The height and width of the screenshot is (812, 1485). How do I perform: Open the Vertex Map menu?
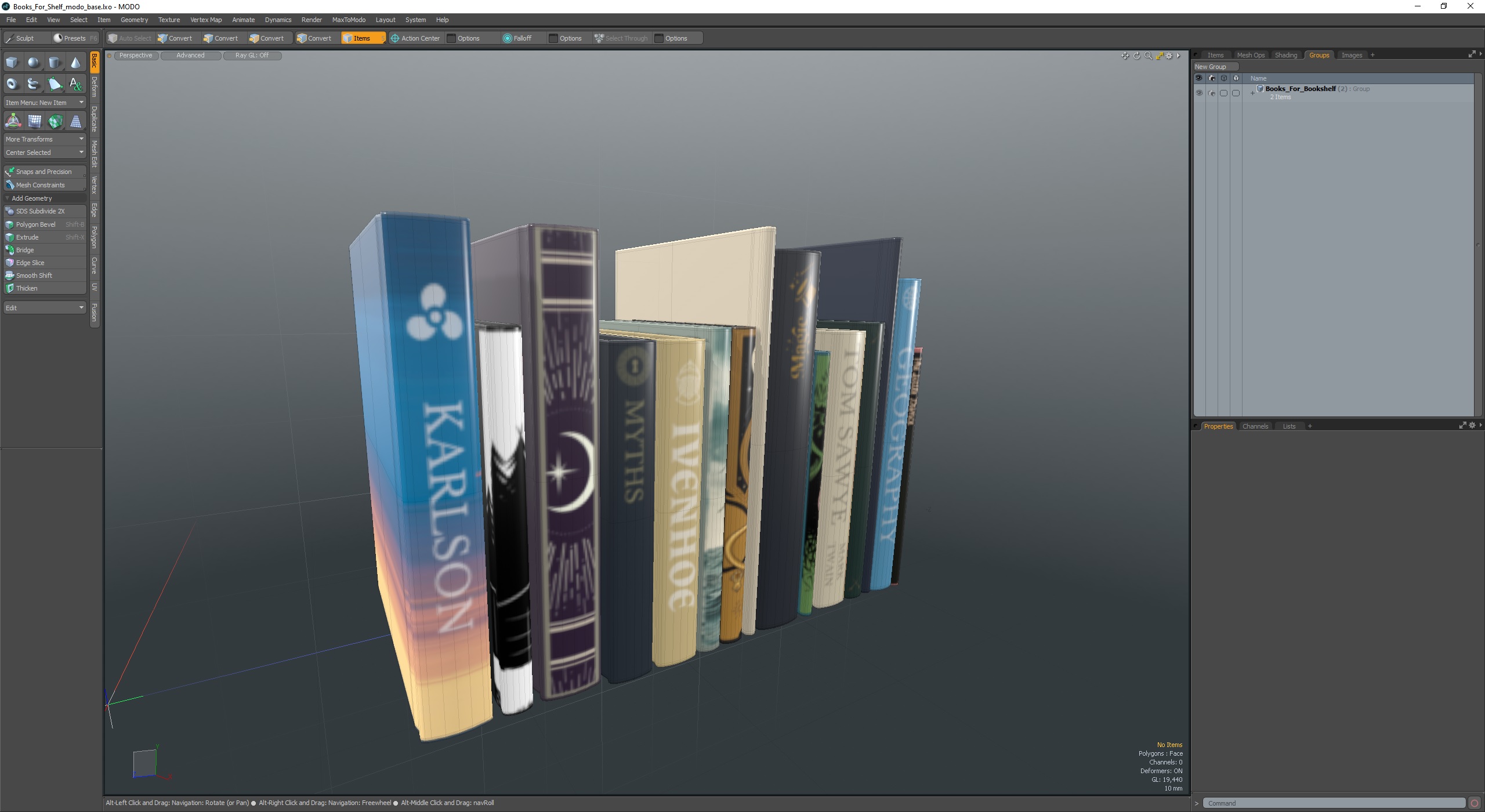(x=206, y=20)
